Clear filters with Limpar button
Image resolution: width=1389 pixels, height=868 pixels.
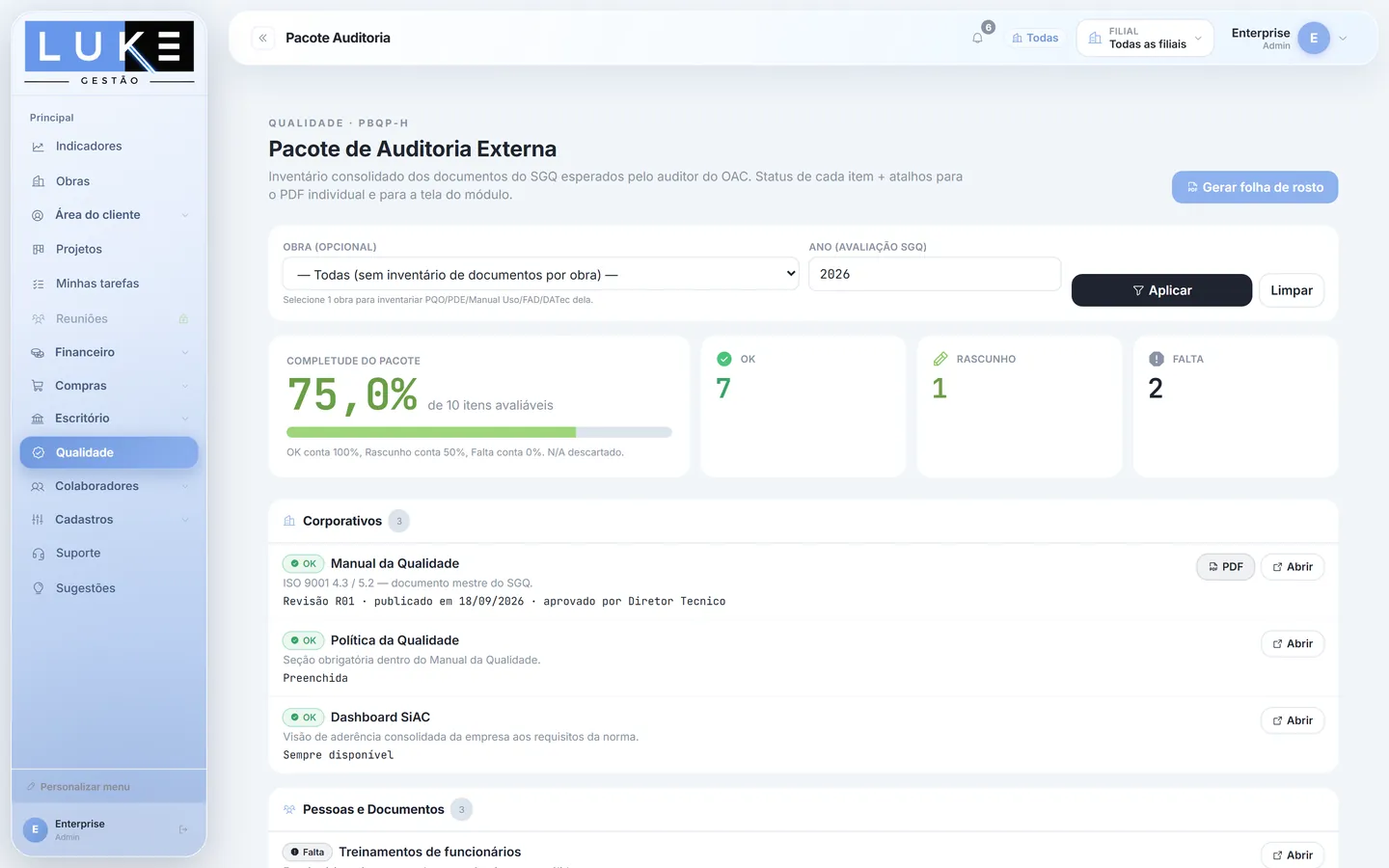click(1292, 290)
